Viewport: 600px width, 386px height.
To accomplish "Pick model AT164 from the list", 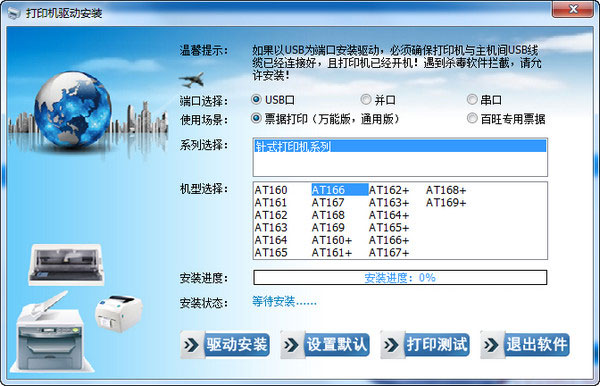I will (271, 240).
